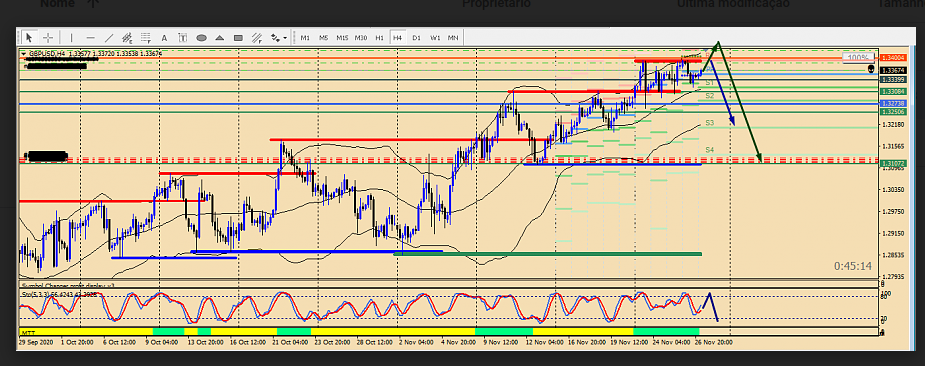Click the Arrows objects icon
Screen dimensions: 925x366
275,38
